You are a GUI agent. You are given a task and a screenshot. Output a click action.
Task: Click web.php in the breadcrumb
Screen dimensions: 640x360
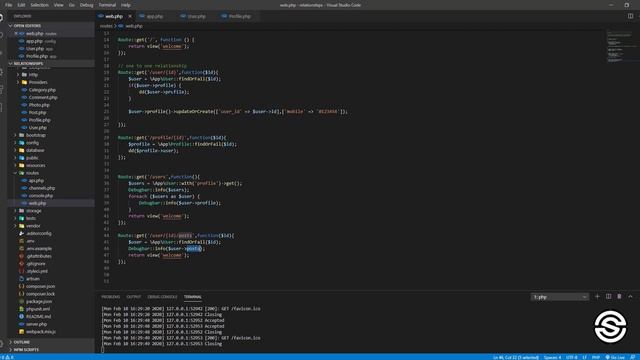pyautogui.click(x=134, y=26)
